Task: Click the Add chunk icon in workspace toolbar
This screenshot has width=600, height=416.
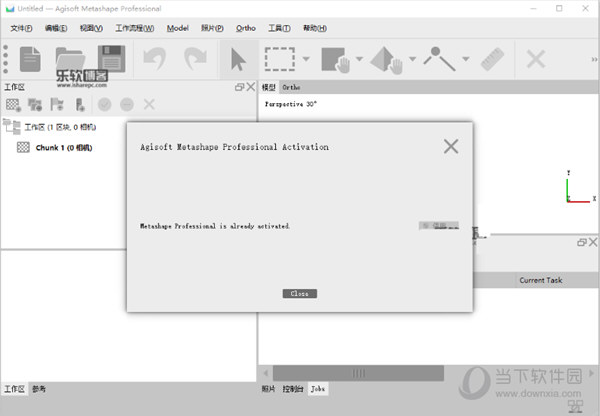Action: click(x=13, y=104)
